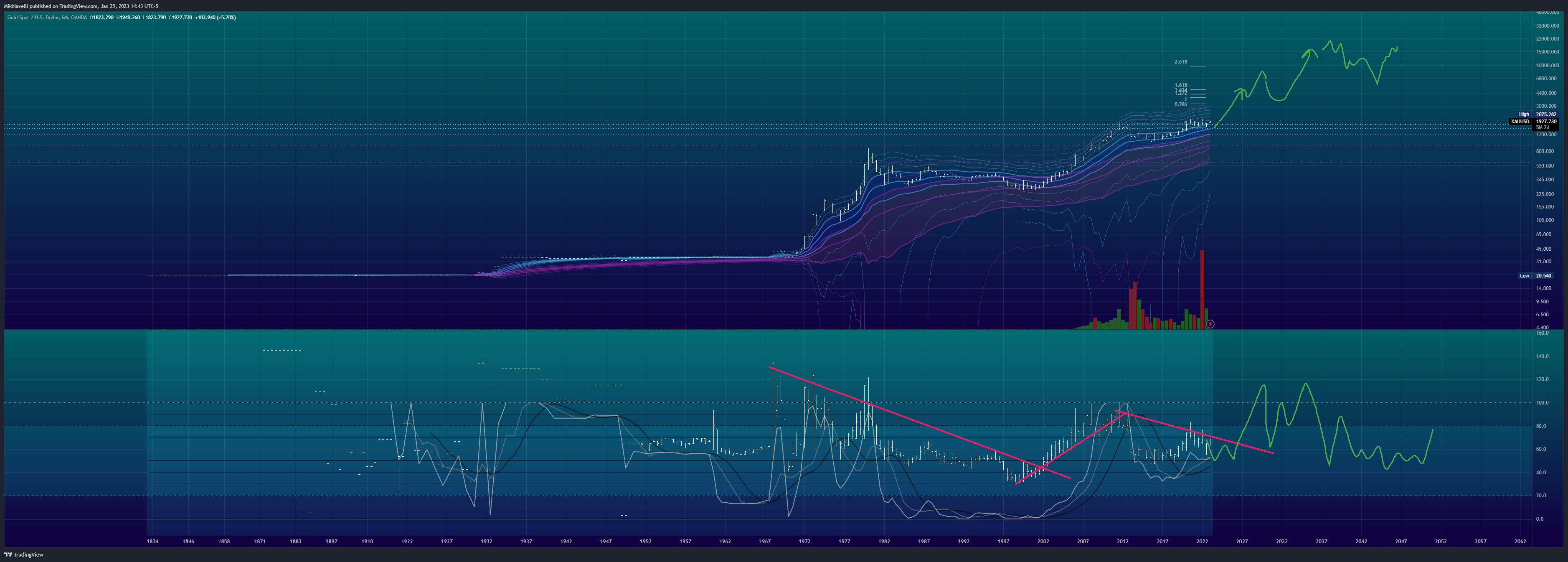Viewport: 1568px width, 562px height.
Task: Click the 6.500 price axis label
Action: [x=1543, y=315]
